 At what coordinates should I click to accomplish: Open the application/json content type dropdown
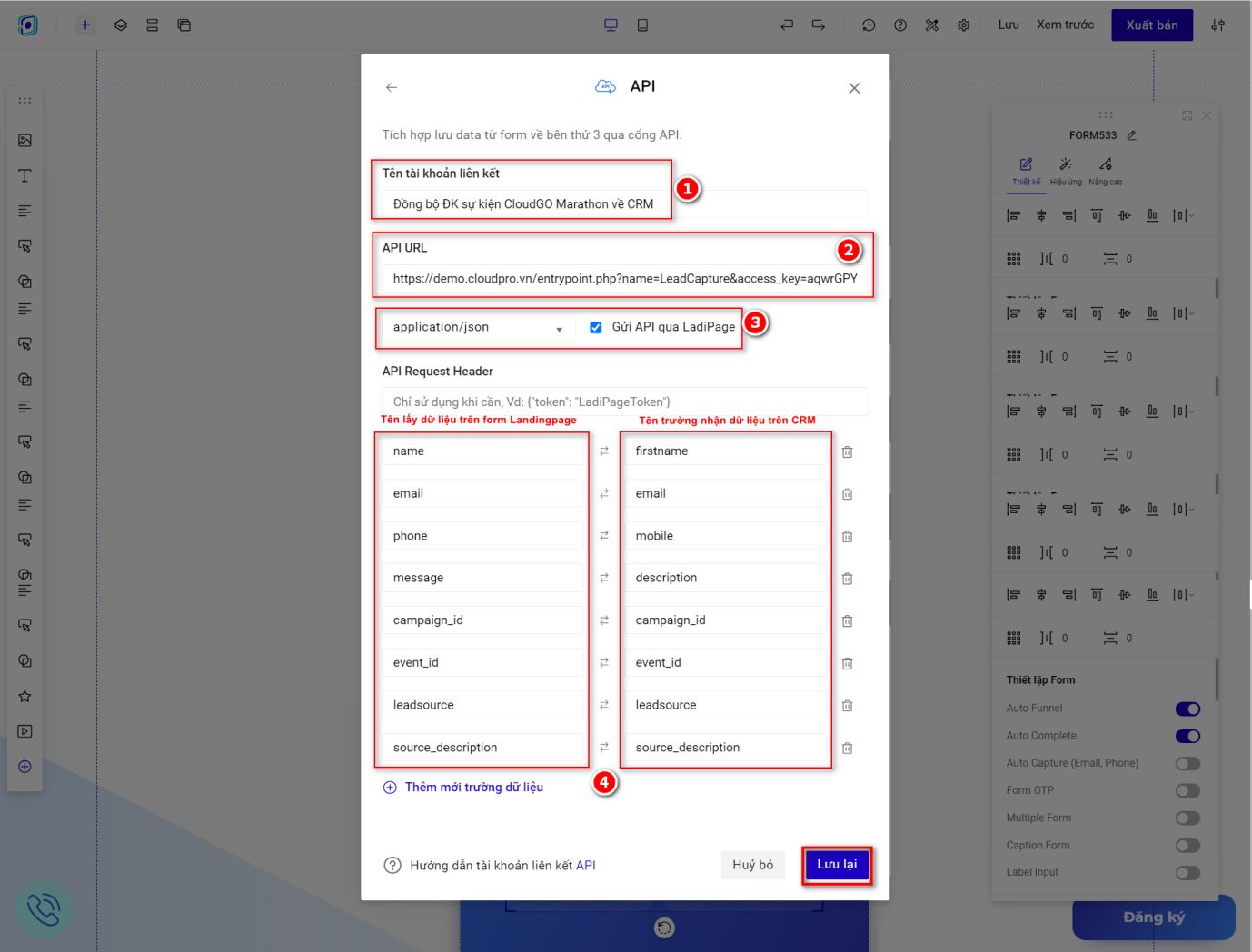coord(478,328)
